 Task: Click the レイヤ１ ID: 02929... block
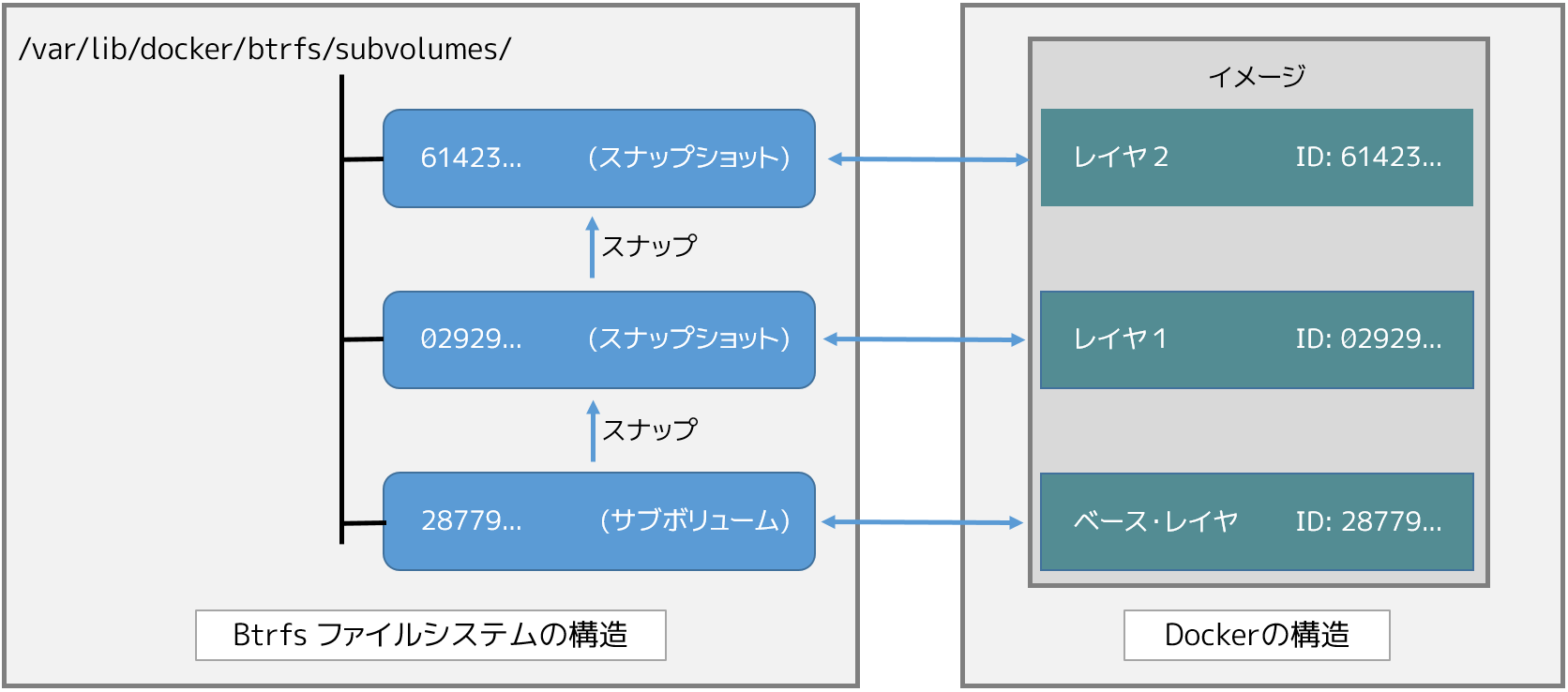pyautogui.click(x=1257, y=339)
